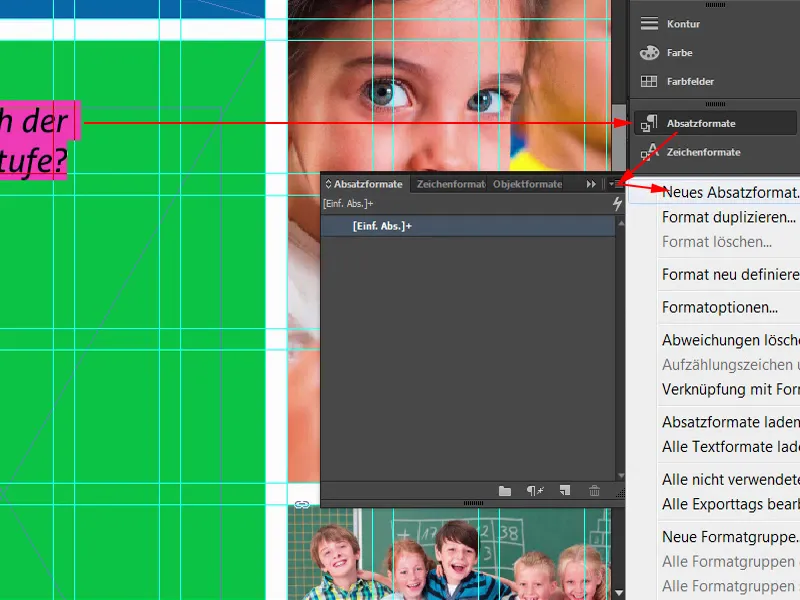Click the panel resize grip at bottom-right corner
Viewport: 800px width, 600px height.
click(x=620, y=493)
